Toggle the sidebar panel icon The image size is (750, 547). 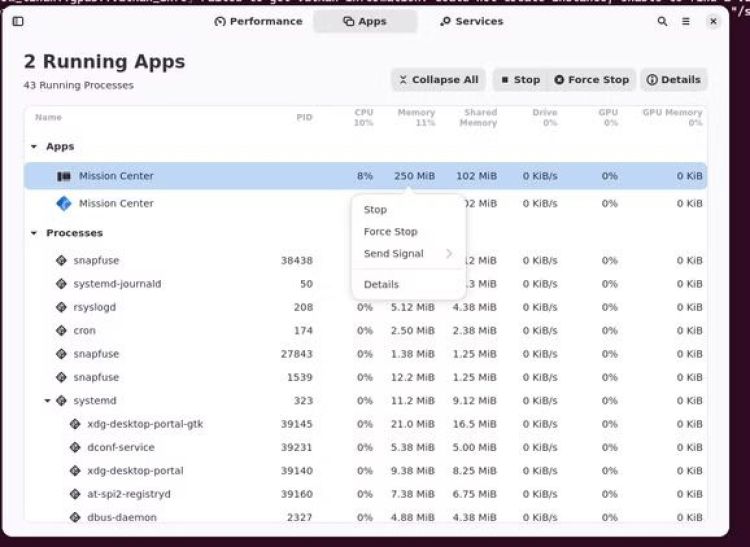click(18, 21)
